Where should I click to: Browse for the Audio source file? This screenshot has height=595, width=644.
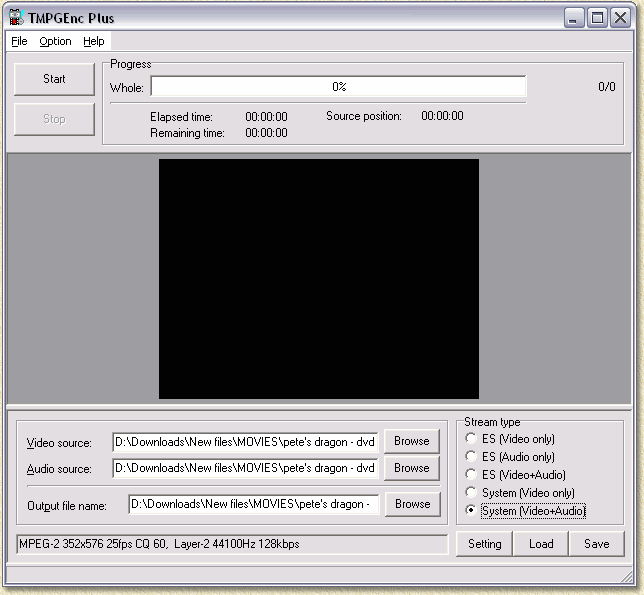412,468
